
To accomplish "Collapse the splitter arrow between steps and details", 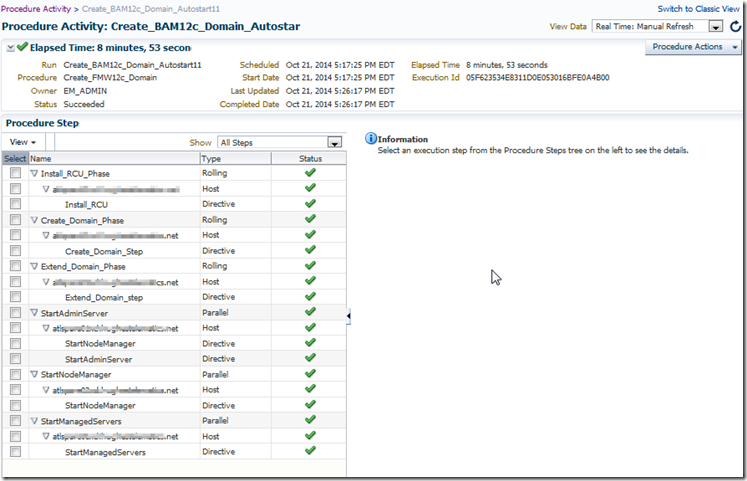I will pos(349,315).
